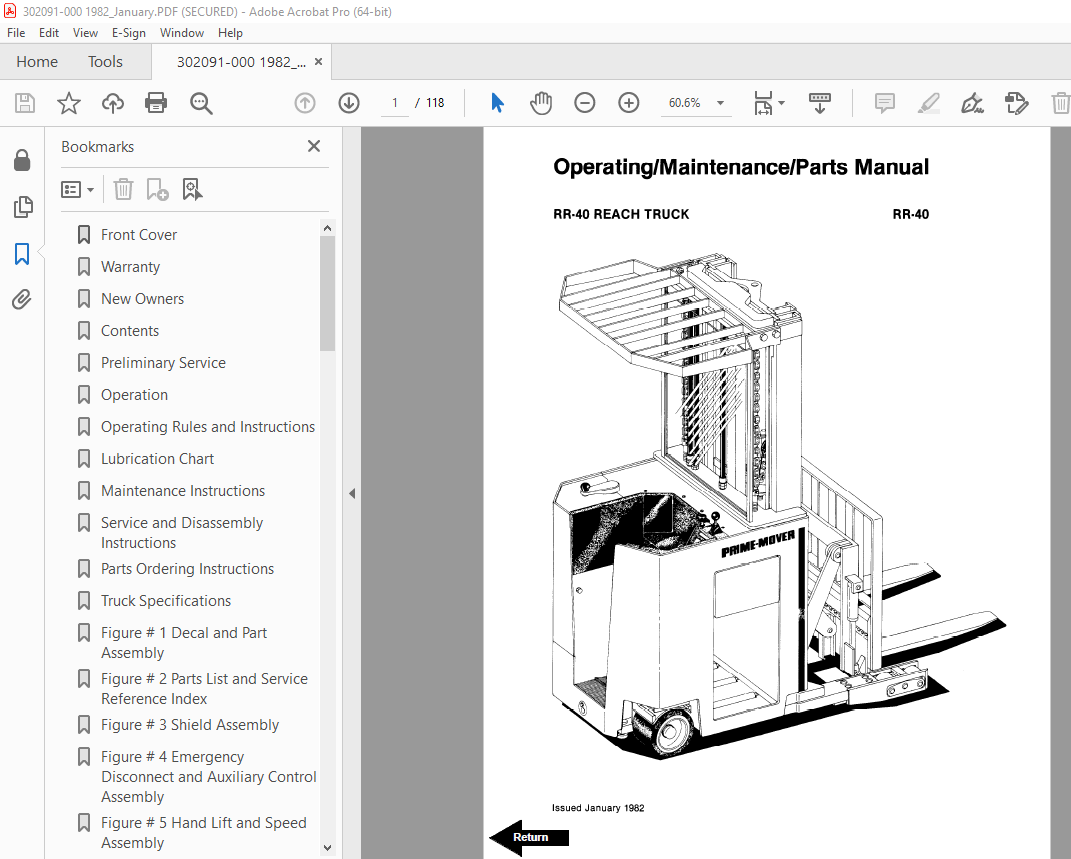1071x859 pixels.
Task: Open the E-Sign menu
Action: [x=128, y=33]
